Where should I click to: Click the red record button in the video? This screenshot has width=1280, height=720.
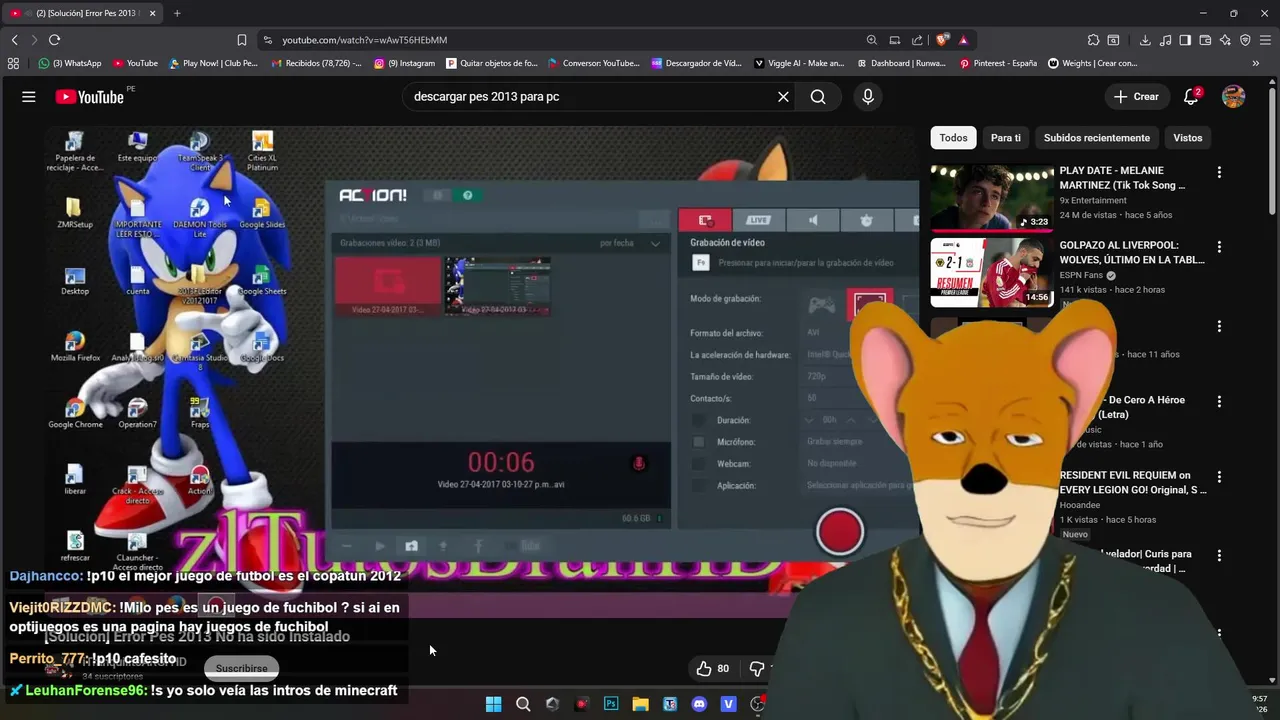coord(839,531)
